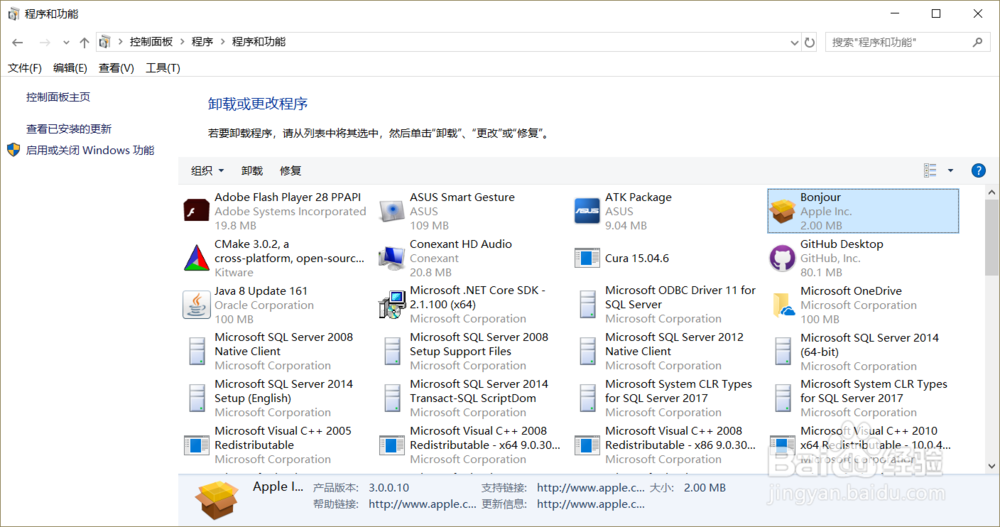Go back with the left arrow button
Image resolution: width=1000 pixels, height=527 pixels.
tap(17, 42)
